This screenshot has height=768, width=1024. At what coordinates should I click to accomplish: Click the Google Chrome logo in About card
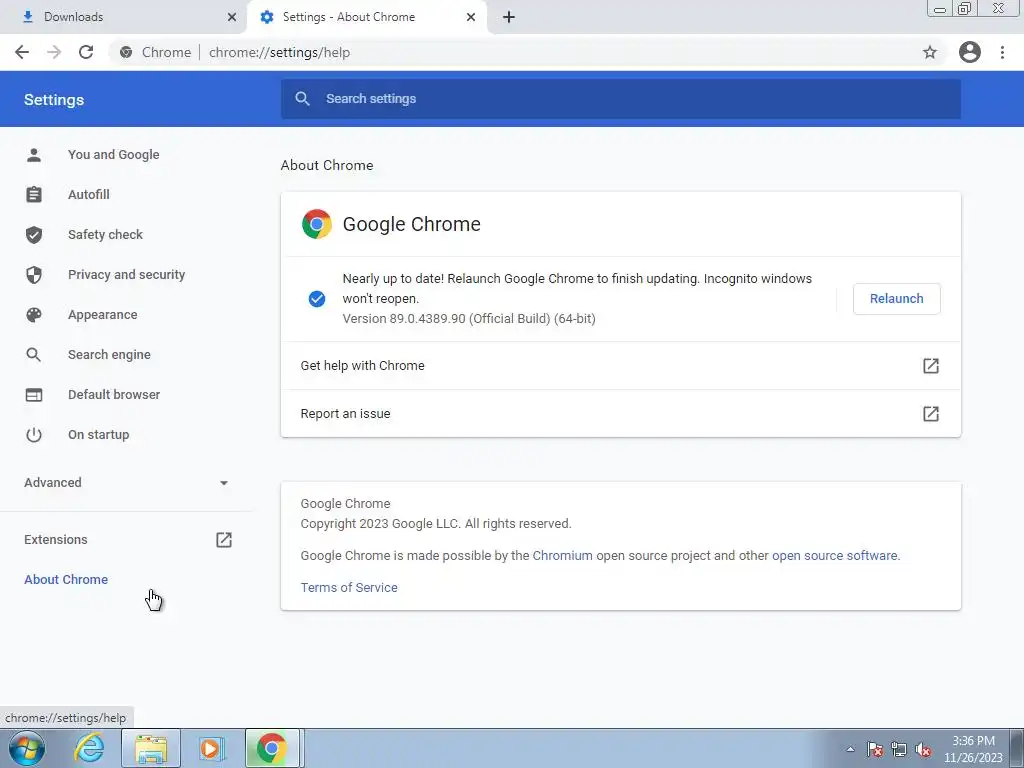point(317,224)
